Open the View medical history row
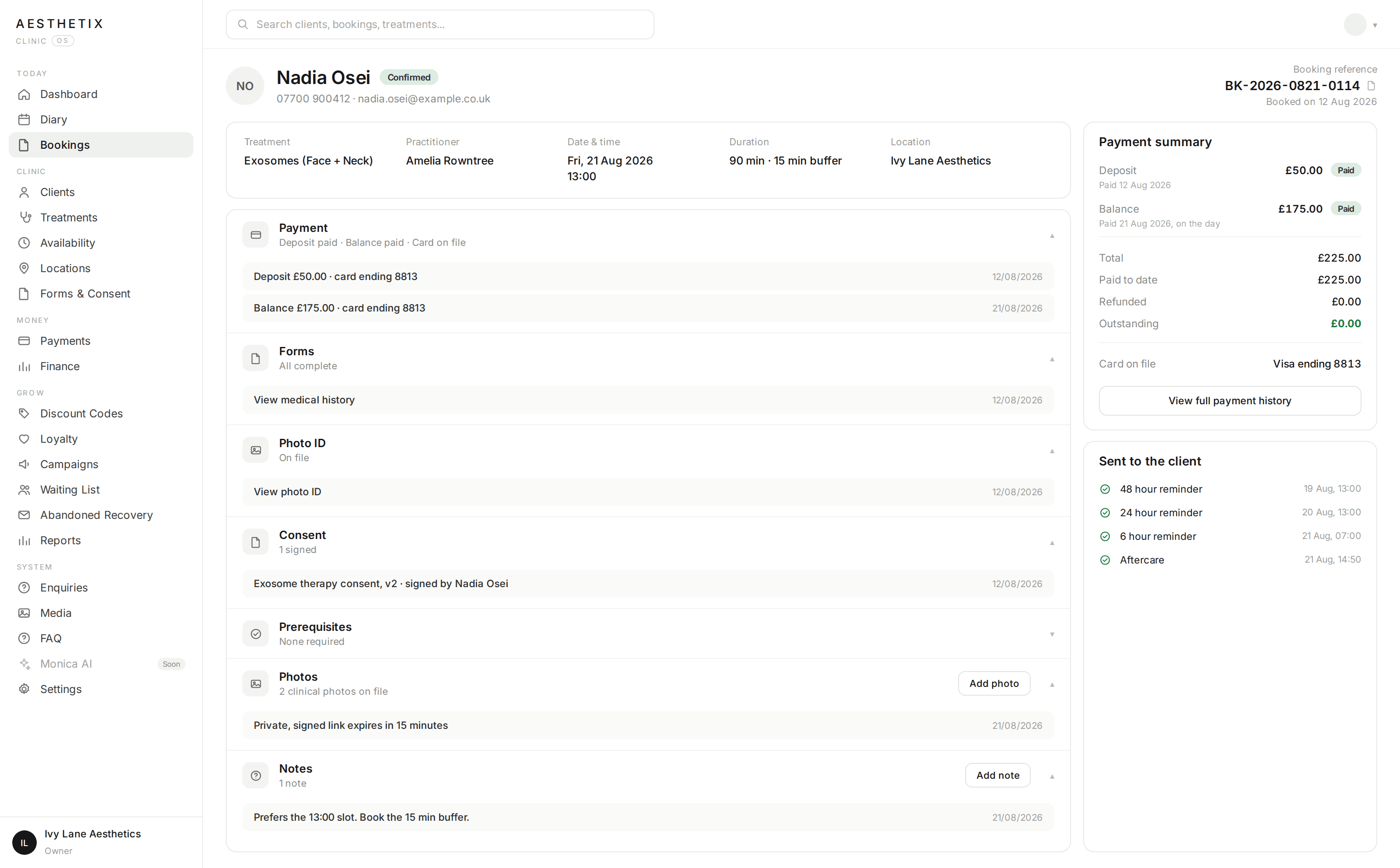This screenshot has height=868, width=1400. point(648,400)
